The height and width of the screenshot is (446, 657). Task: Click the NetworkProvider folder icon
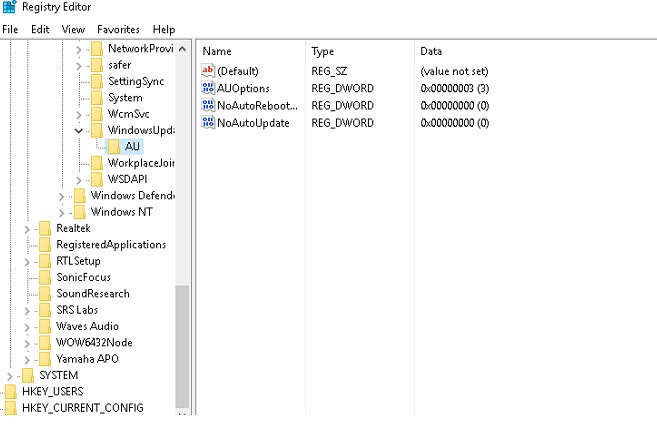(x=97, y=49)
